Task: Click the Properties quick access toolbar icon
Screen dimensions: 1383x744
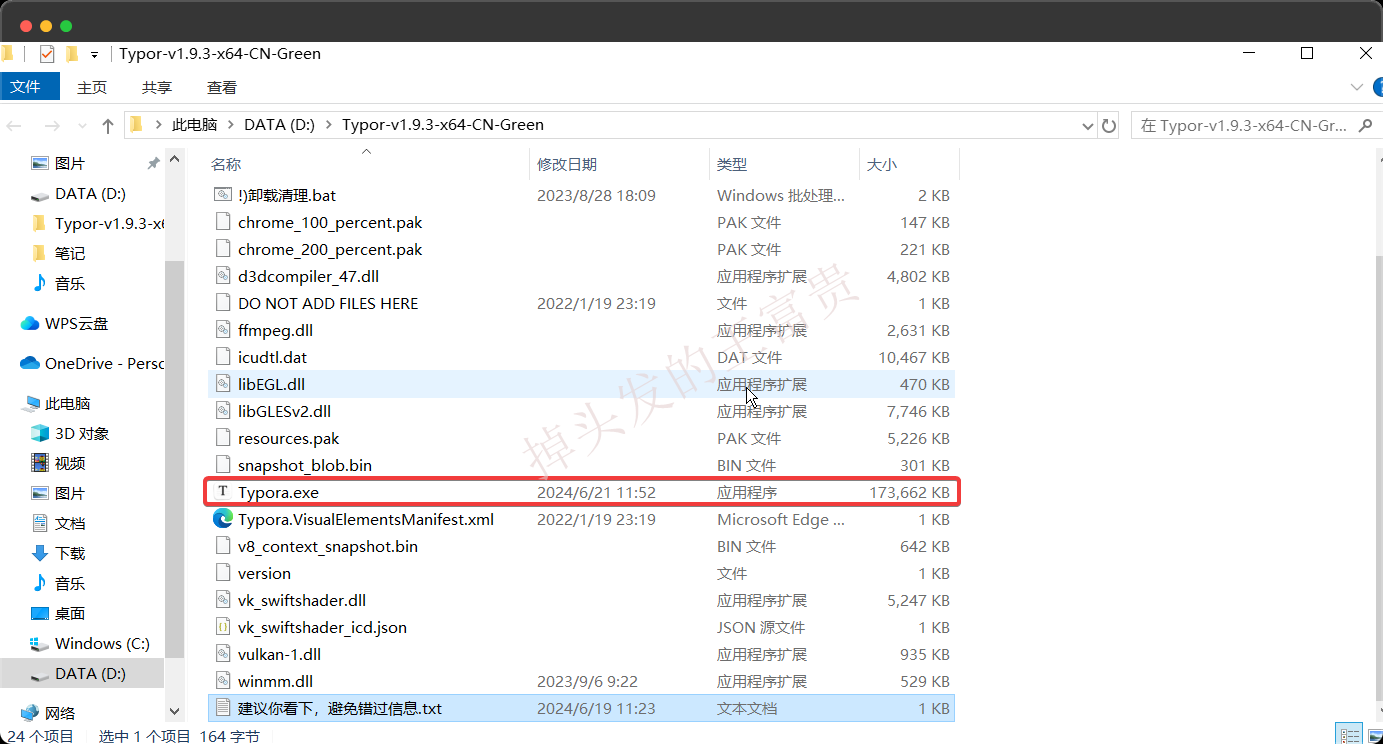Action: [47, 54]
